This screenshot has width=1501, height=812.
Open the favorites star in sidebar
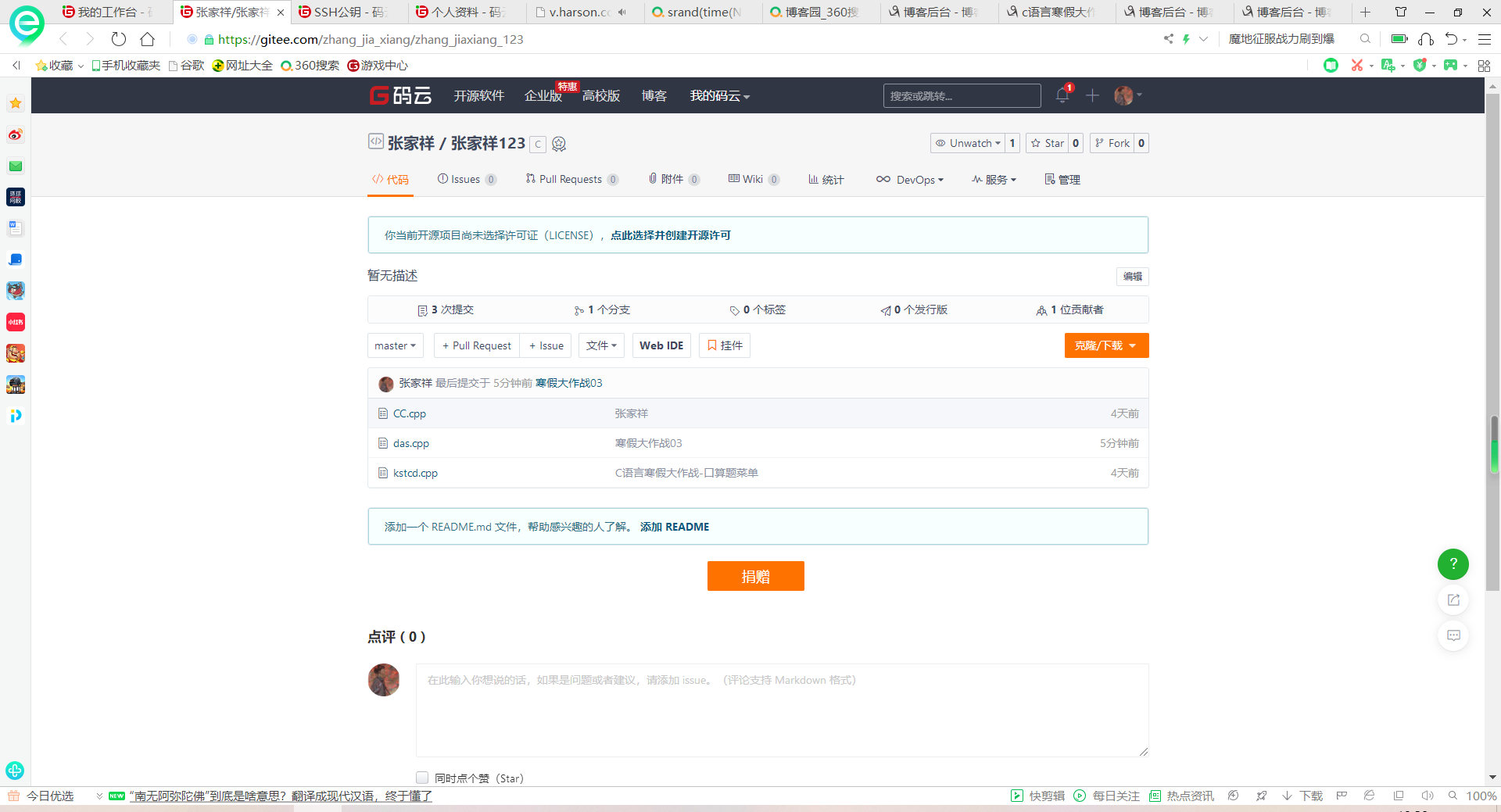[16, 103]
